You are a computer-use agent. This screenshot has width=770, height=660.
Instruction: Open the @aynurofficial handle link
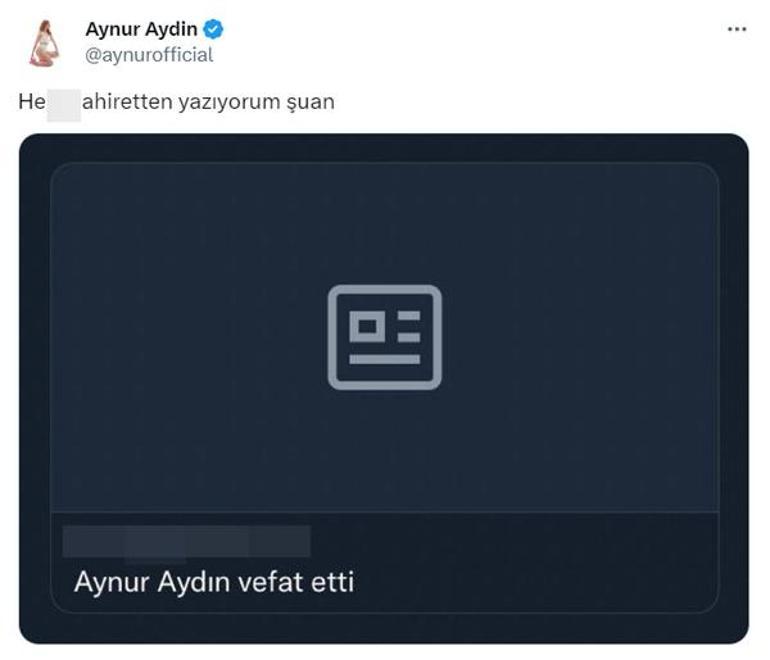tap(149, 55)
